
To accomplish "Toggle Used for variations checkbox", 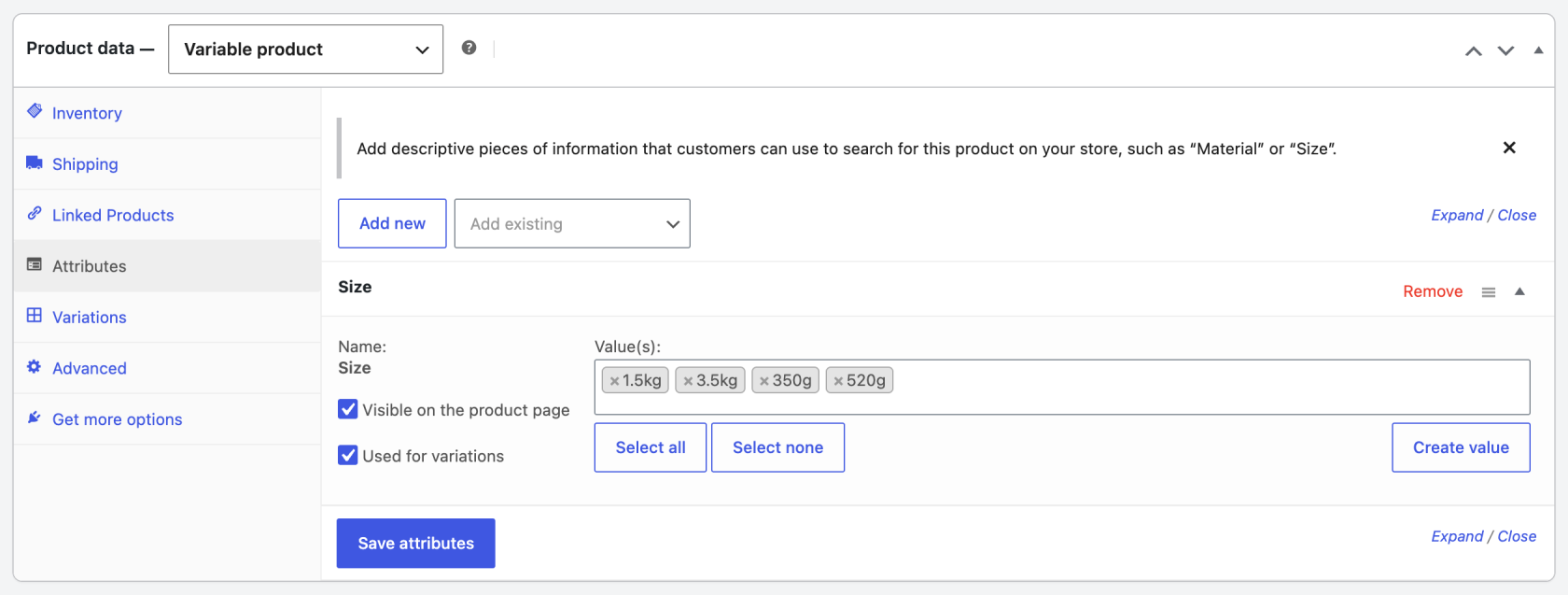I will 348,455.
